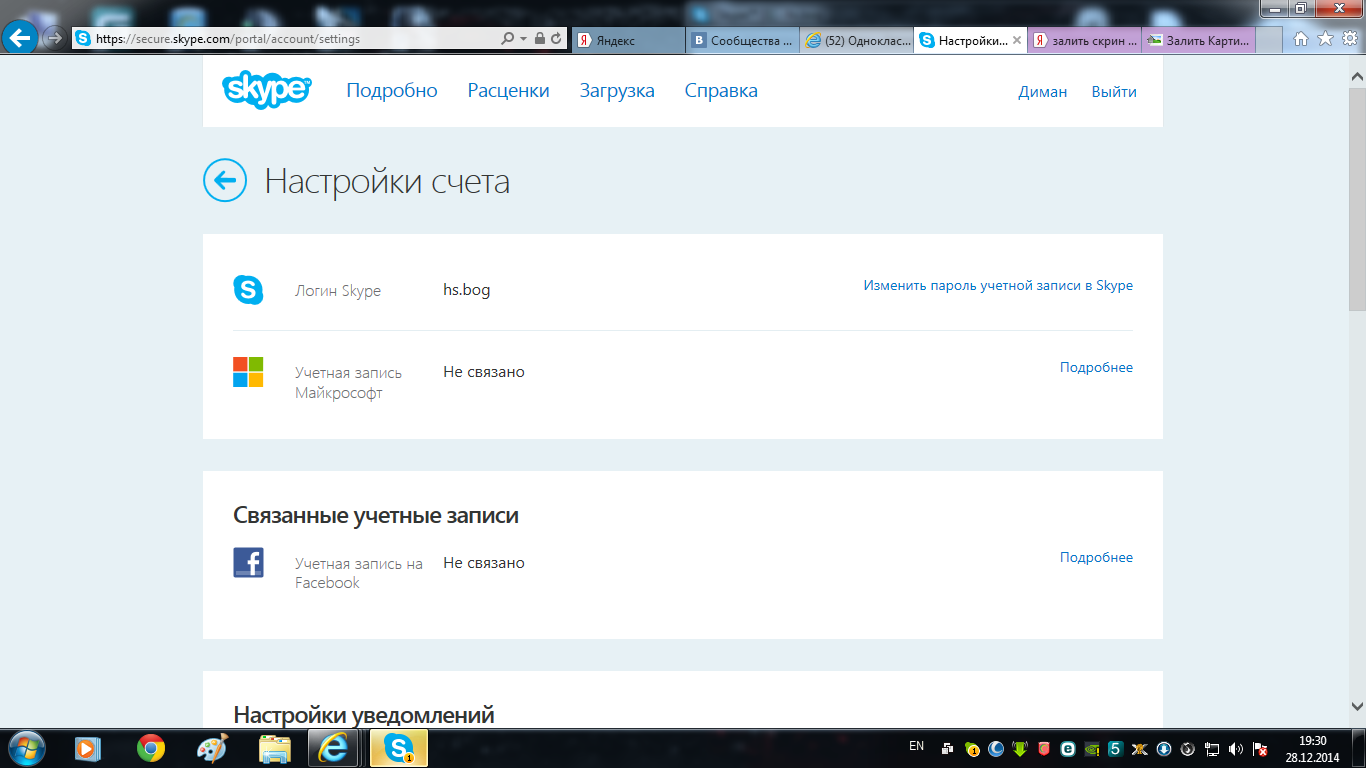Open favorites star icon in browser
The image size is (1366, 768).
pos(1325,39)
